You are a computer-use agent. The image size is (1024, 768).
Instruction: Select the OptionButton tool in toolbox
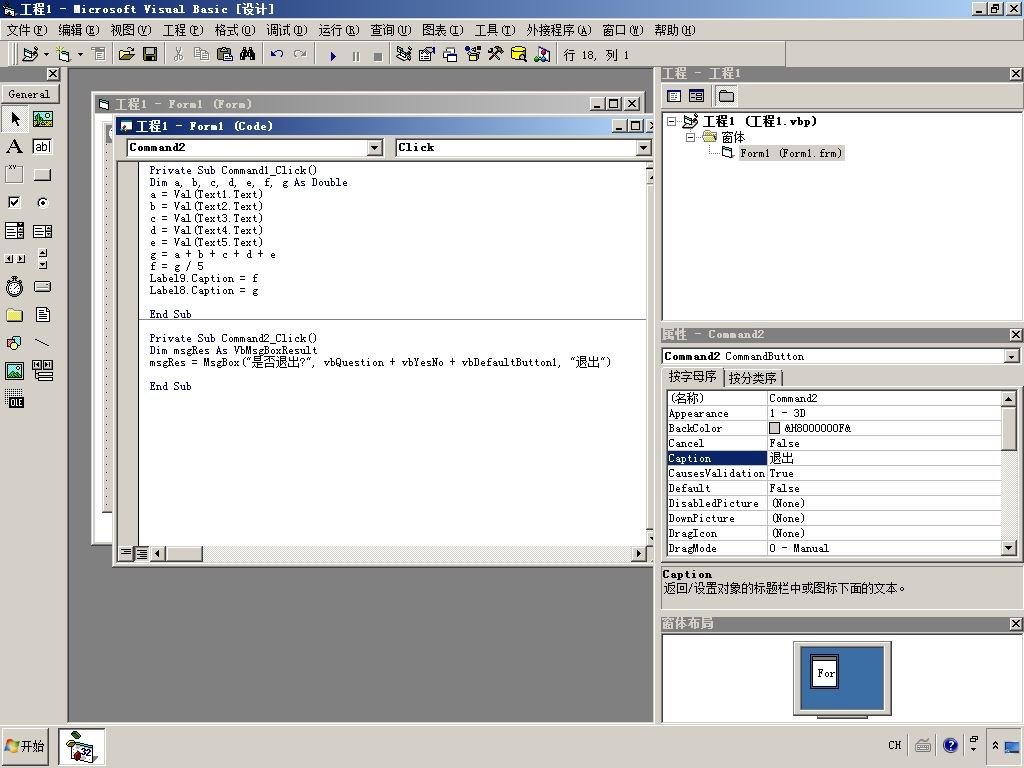[42, 202]
